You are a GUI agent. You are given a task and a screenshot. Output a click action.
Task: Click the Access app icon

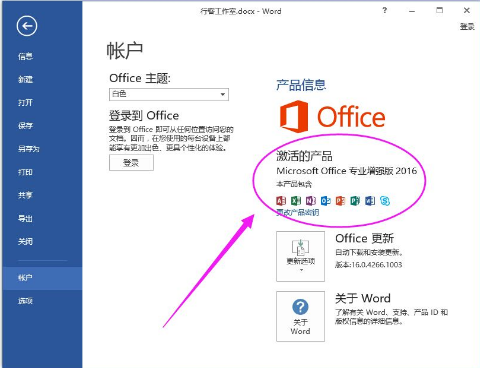click(281, 201)
